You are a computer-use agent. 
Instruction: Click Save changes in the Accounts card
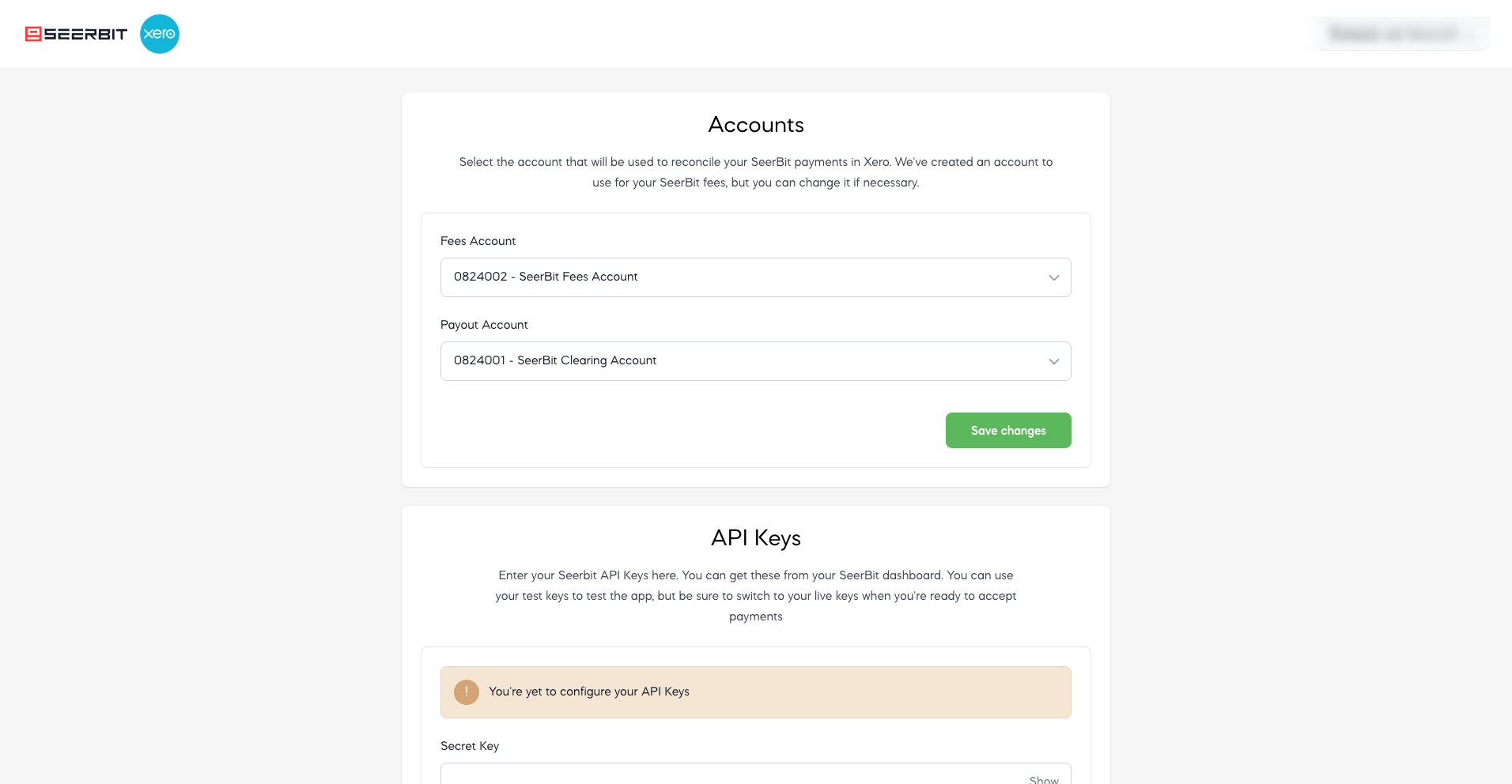1008,430
